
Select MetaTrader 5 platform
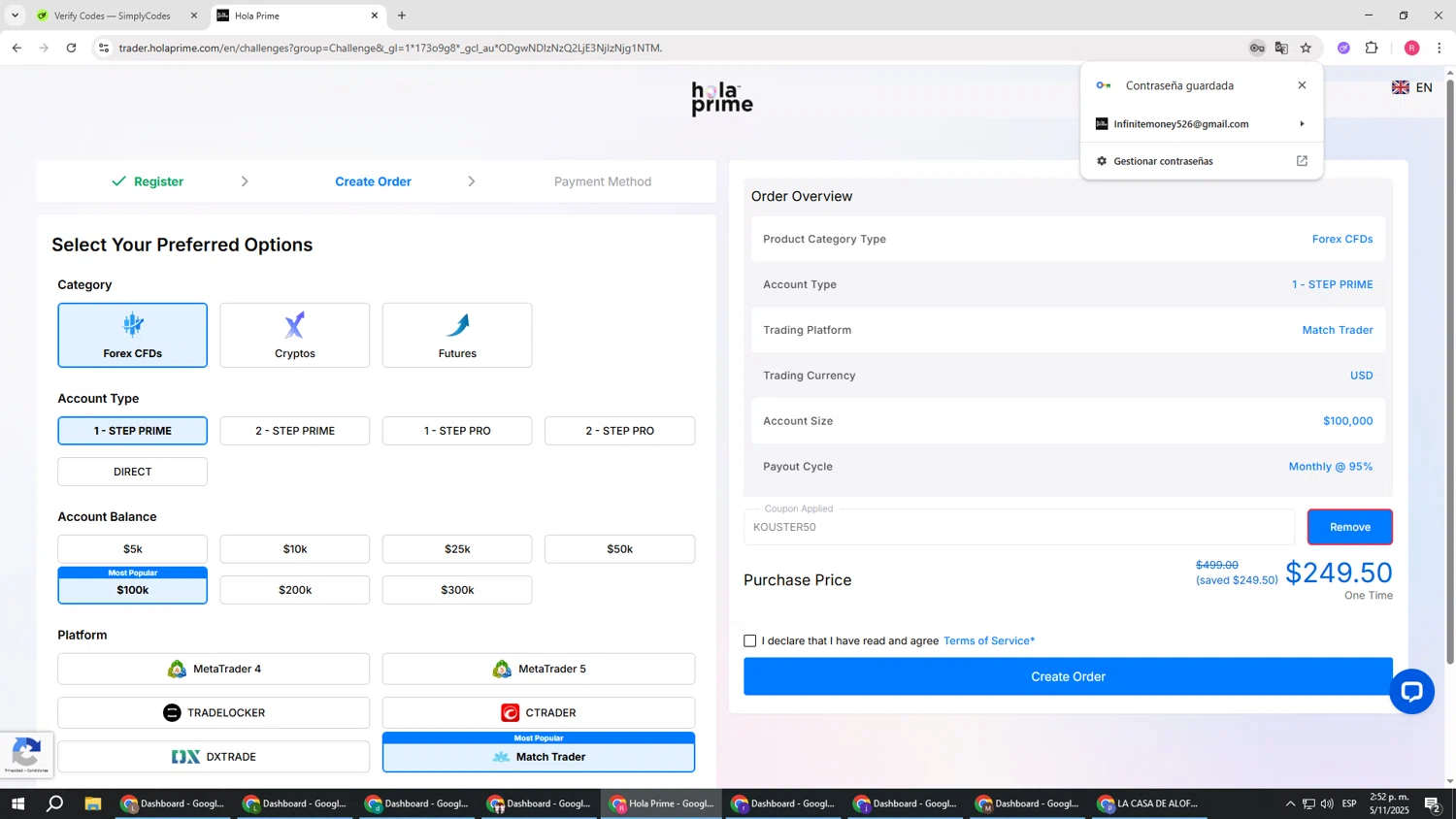tap(539, 669)
